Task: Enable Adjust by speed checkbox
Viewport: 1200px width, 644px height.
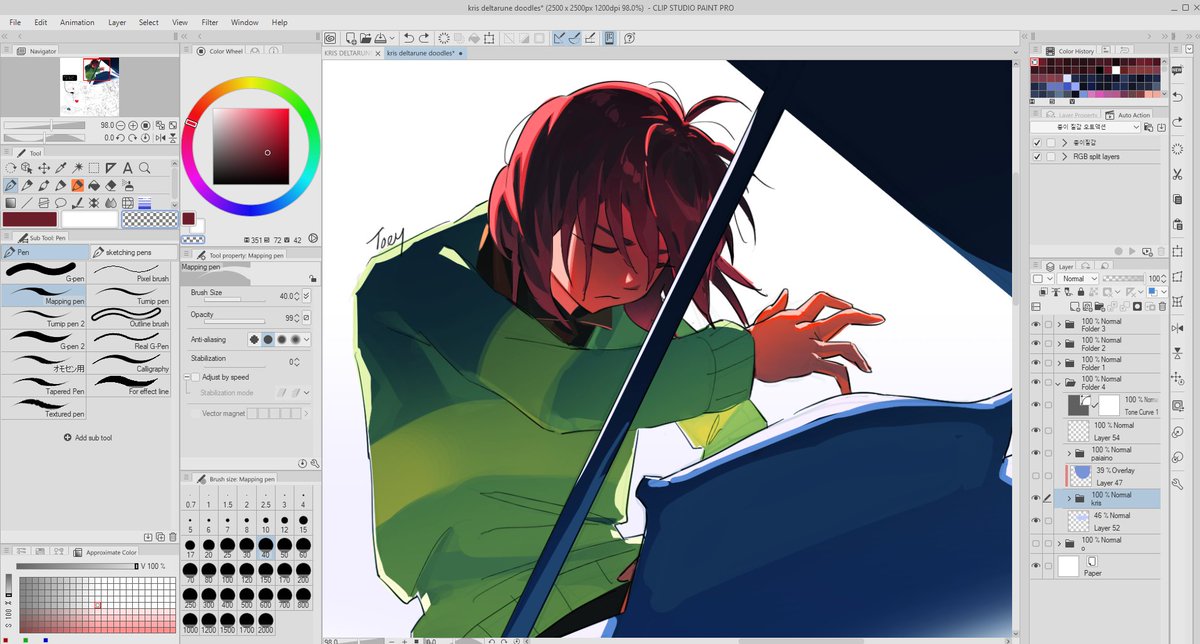Action: (195, 377)
